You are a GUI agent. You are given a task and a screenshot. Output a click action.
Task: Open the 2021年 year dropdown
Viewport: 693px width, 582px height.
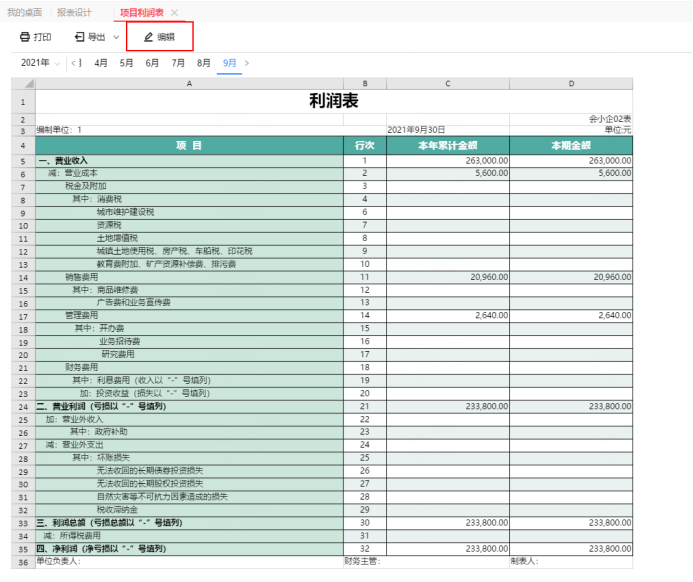(x=40, y=62)
